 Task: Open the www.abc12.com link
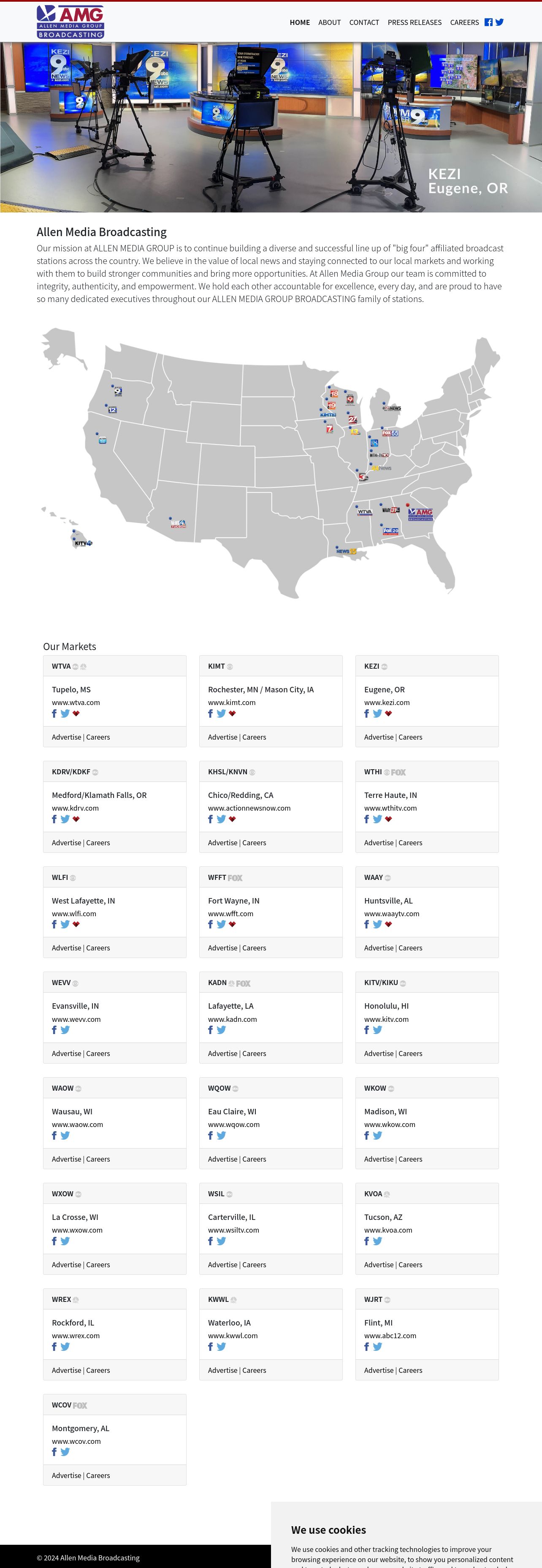point(390,1336)
